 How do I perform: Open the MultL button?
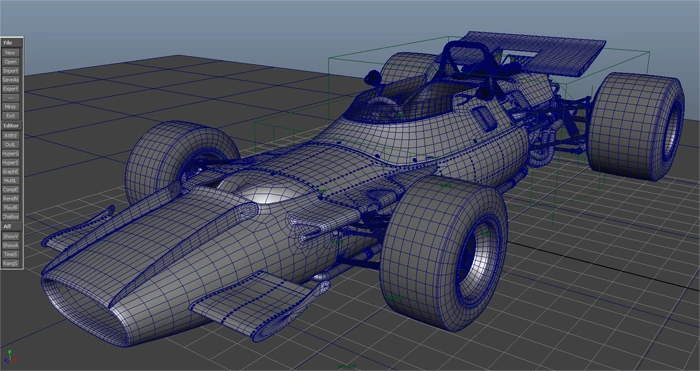[11, 180]
